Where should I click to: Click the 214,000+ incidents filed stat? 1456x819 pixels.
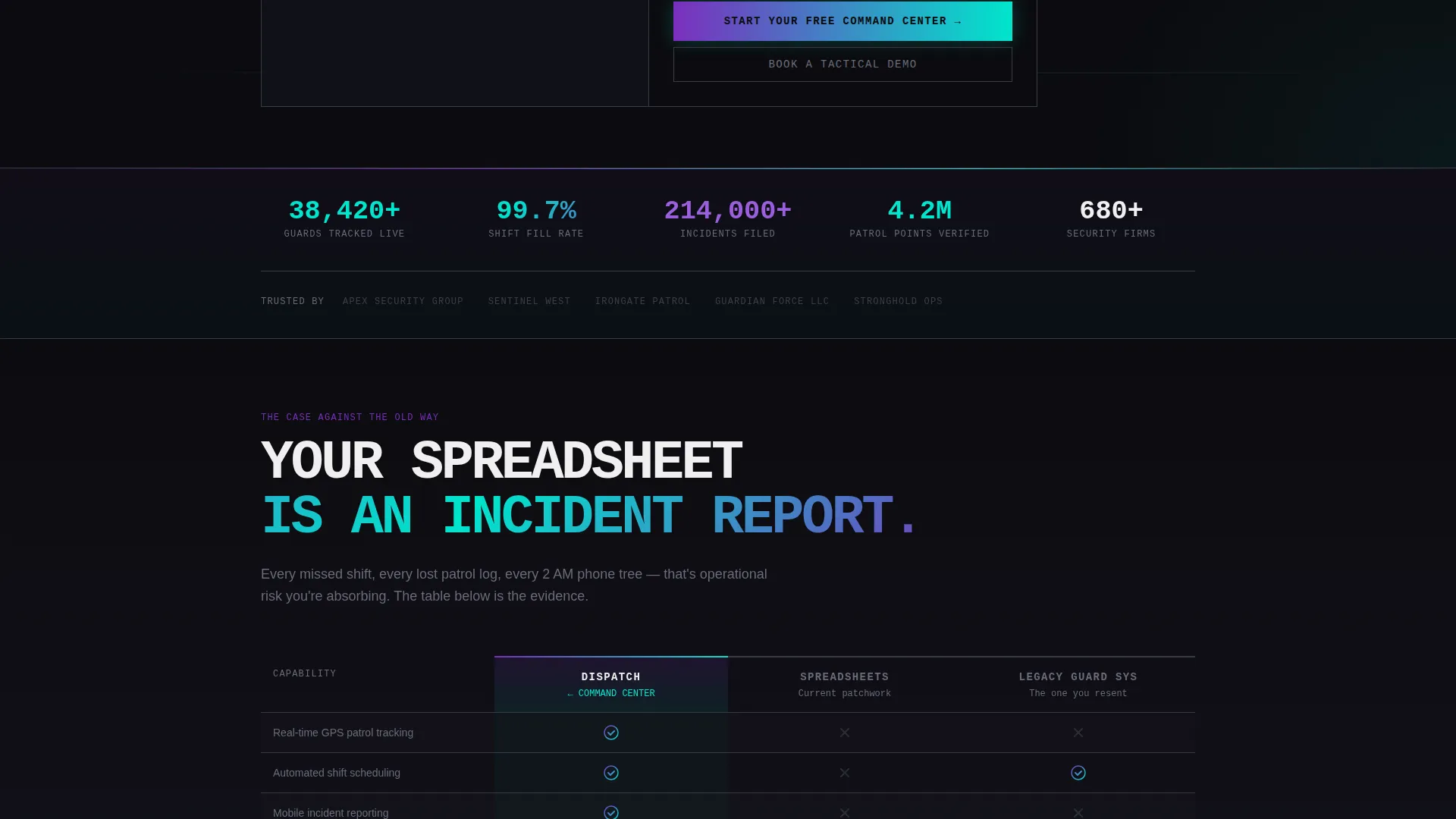click(728, 218)
